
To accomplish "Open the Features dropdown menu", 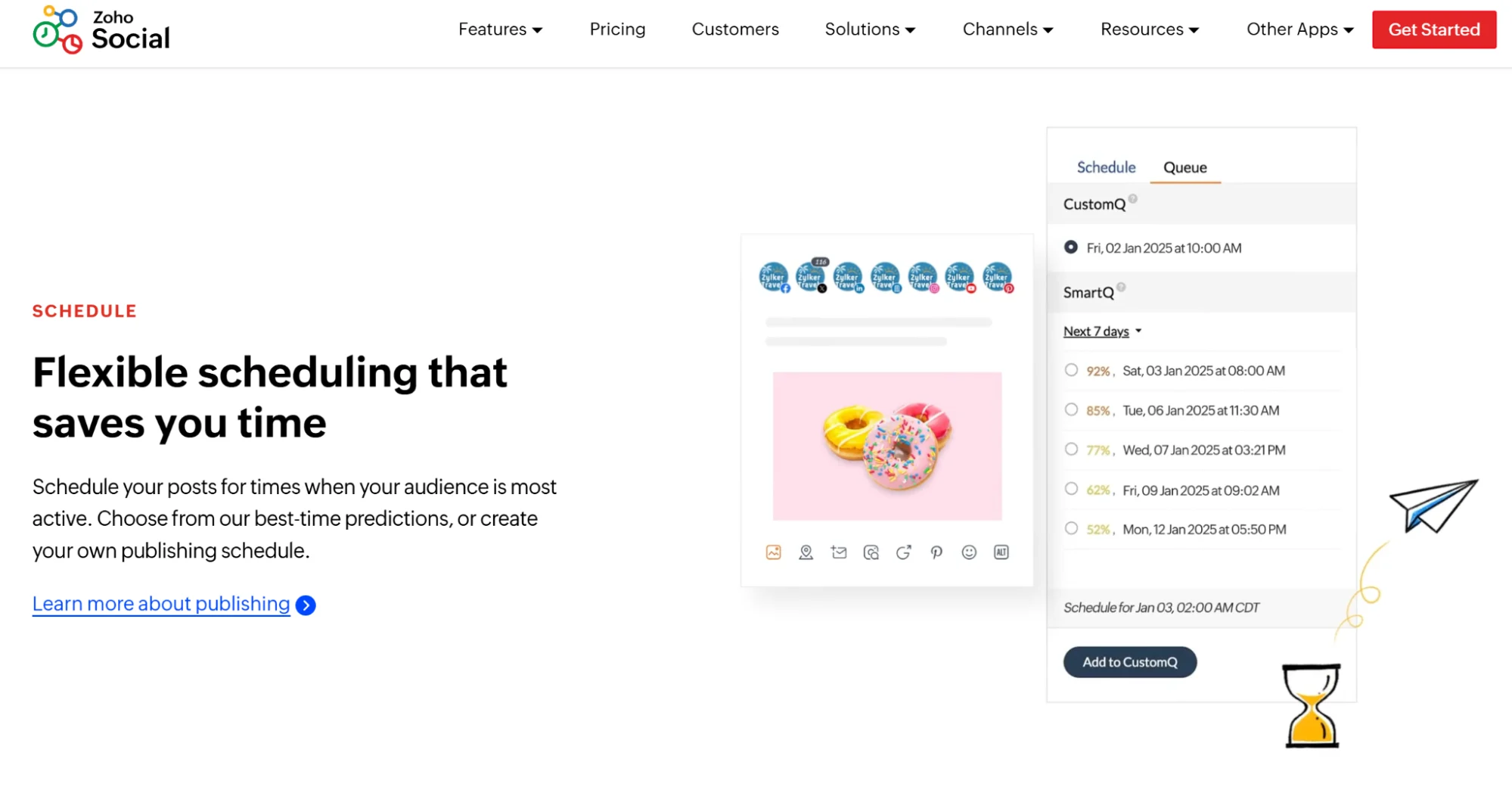I will (501, 30).
